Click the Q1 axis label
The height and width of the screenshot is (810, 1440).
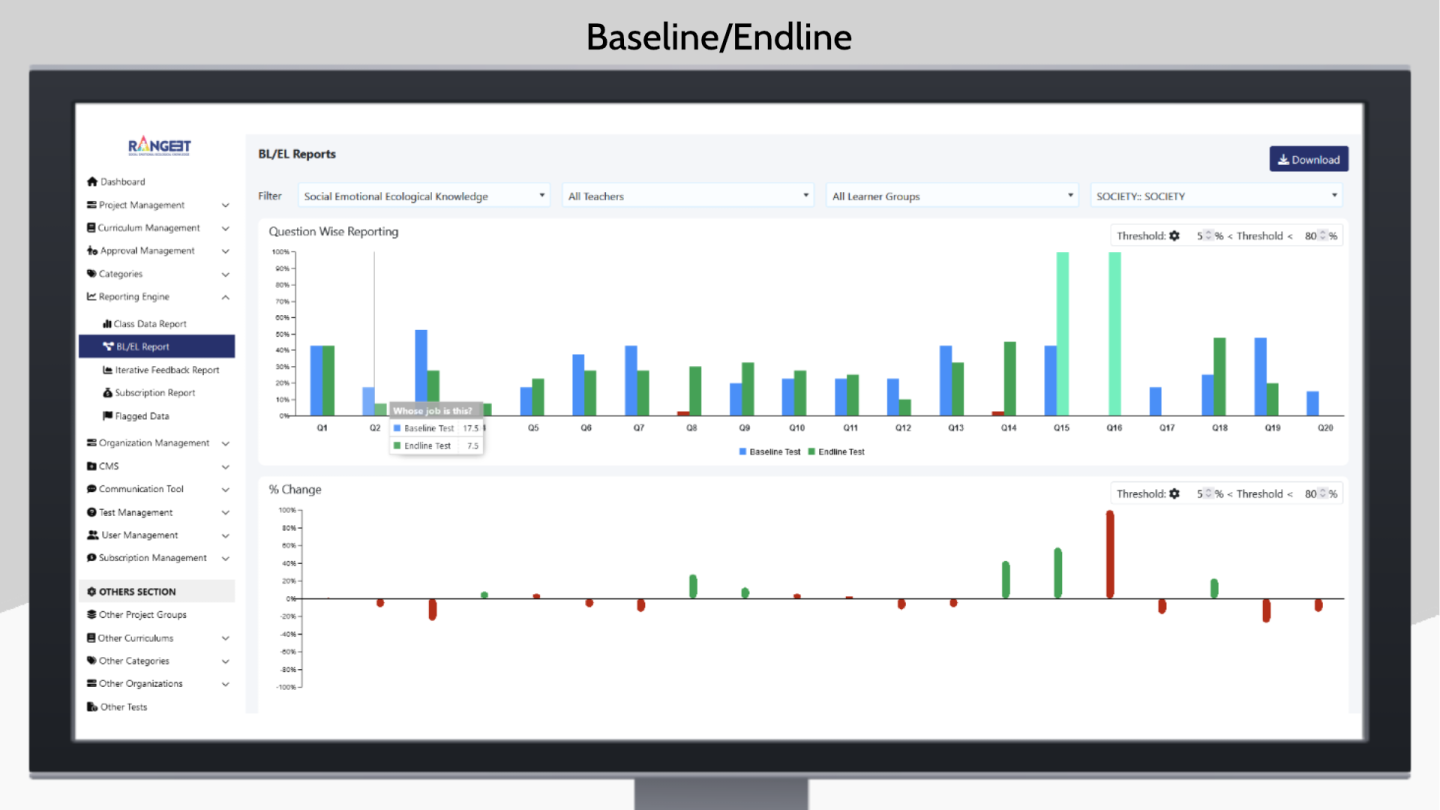(322, 427)
